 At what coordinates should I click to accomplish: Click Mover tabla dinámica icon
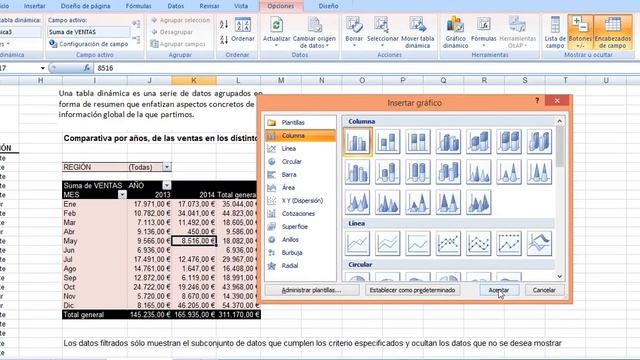tap(418, 25)
